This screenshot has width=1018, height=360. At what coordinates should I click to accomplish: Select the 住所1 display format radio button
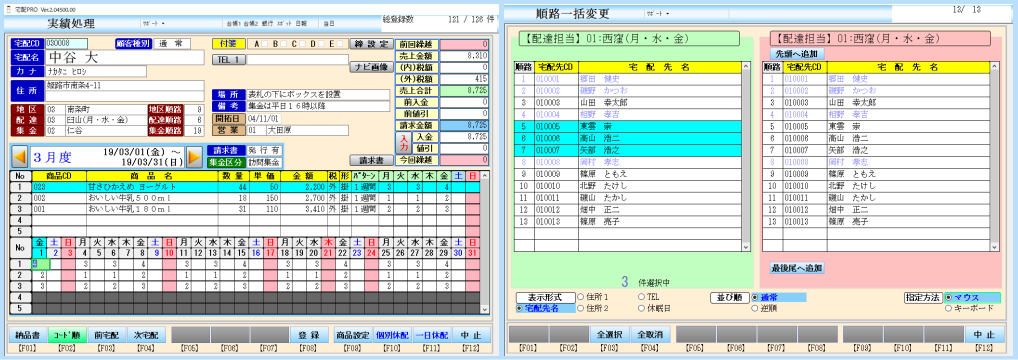pos(580,297)
